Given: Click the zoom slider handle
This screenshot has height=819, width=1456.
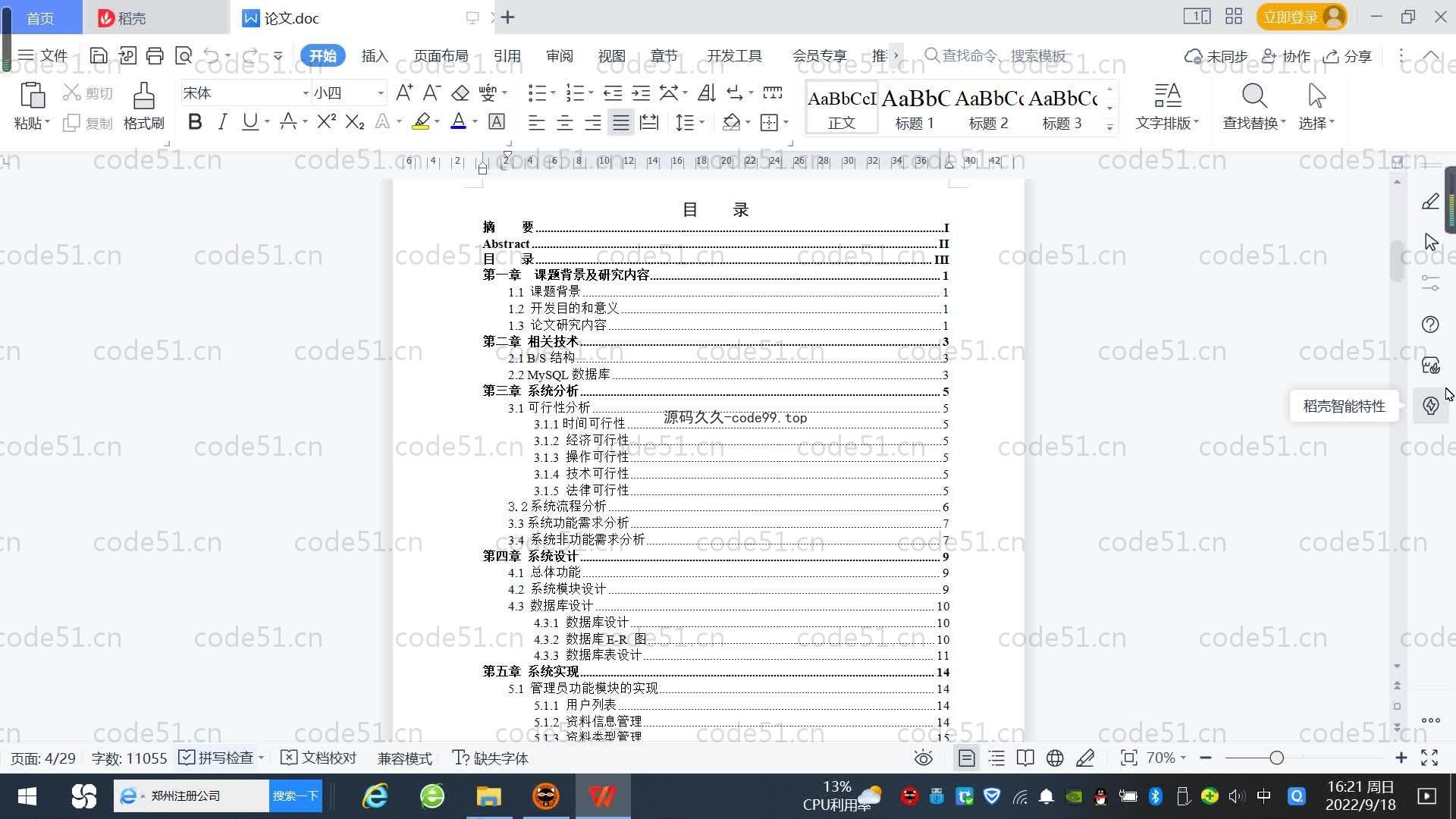Looking at the screenshot, I should tap(1276, 758).
